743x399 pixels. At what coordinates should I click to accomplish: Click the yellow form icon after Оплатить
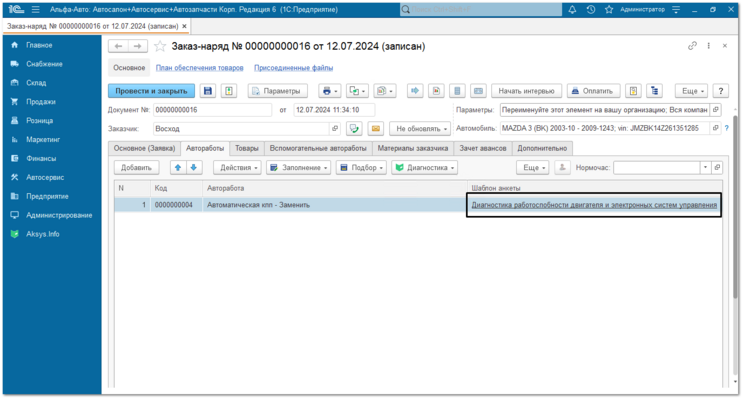tap(633, 91)
